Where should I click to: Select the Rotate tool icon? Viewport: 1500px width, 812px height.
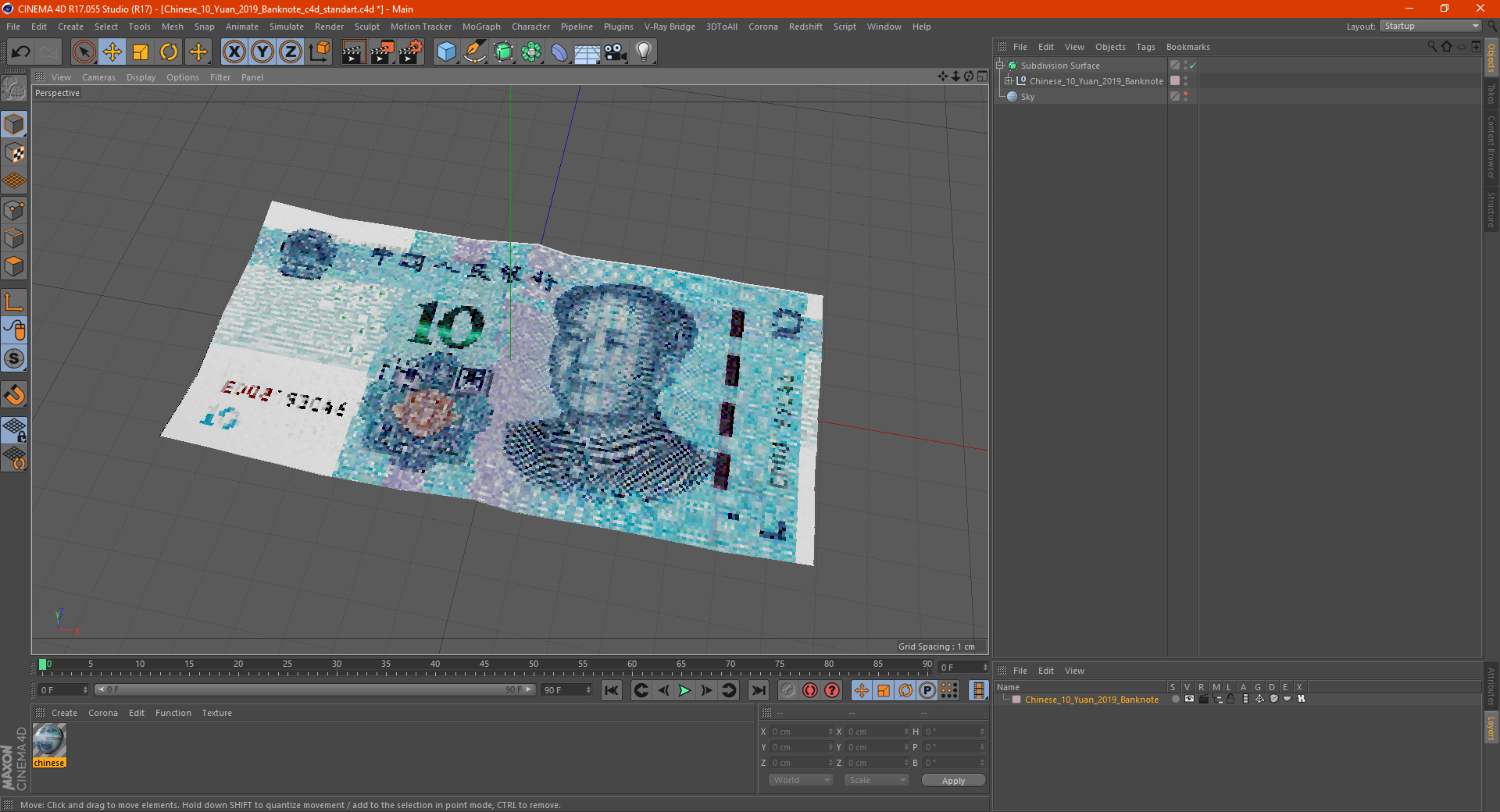tap(169, 52)
